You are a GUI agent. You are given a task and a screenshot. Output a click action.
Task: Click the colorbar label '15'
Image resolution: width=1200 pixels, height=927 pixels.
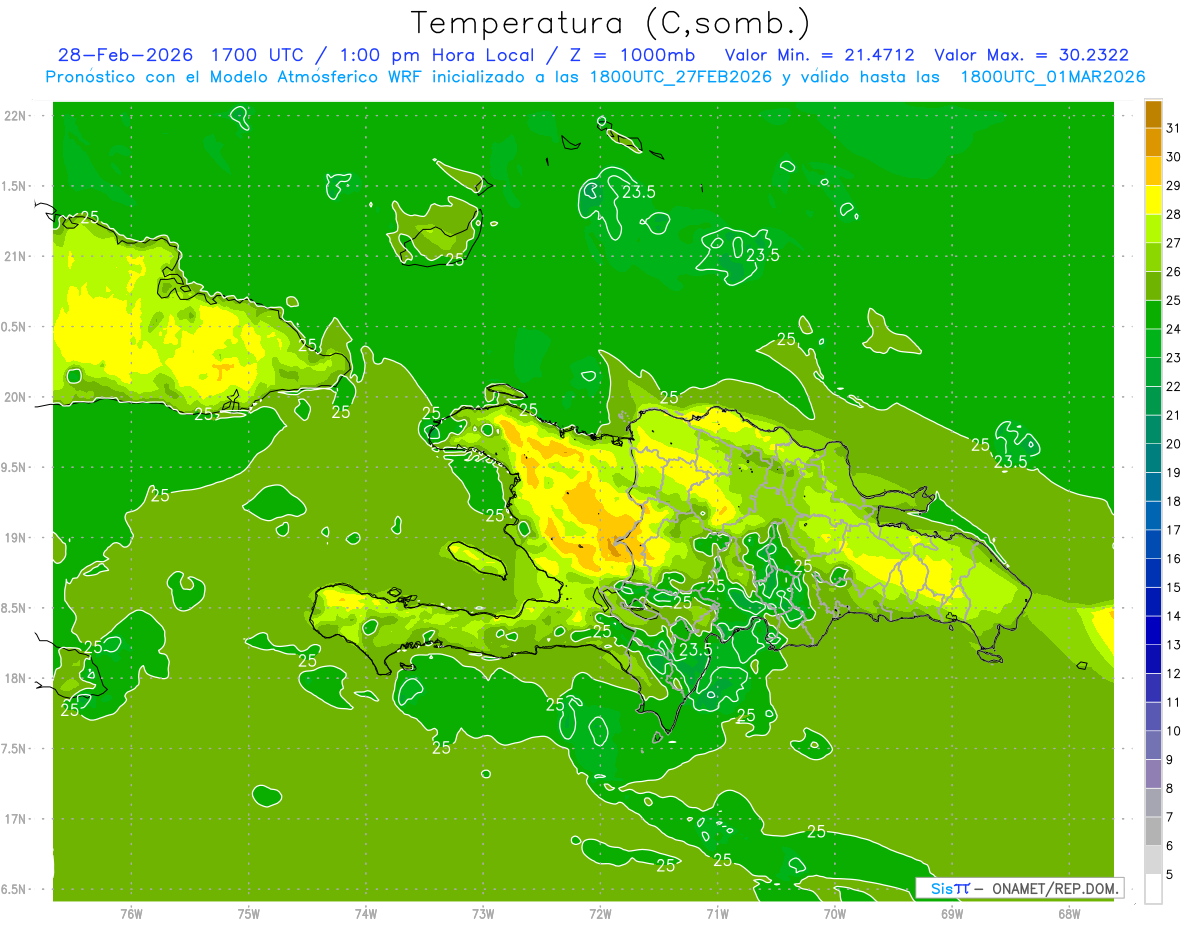tap(1174, 587)
